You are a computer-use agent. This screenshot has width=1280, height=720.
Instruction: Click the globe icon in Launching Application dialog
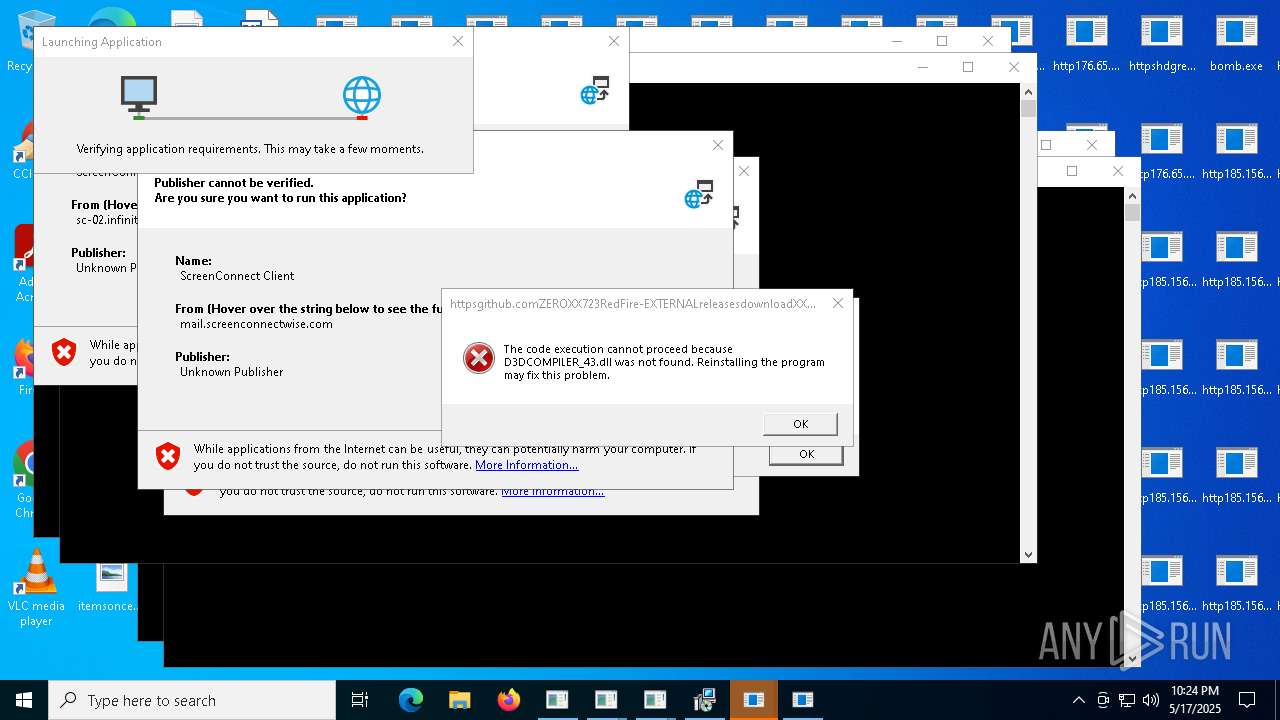pos(362,96)
